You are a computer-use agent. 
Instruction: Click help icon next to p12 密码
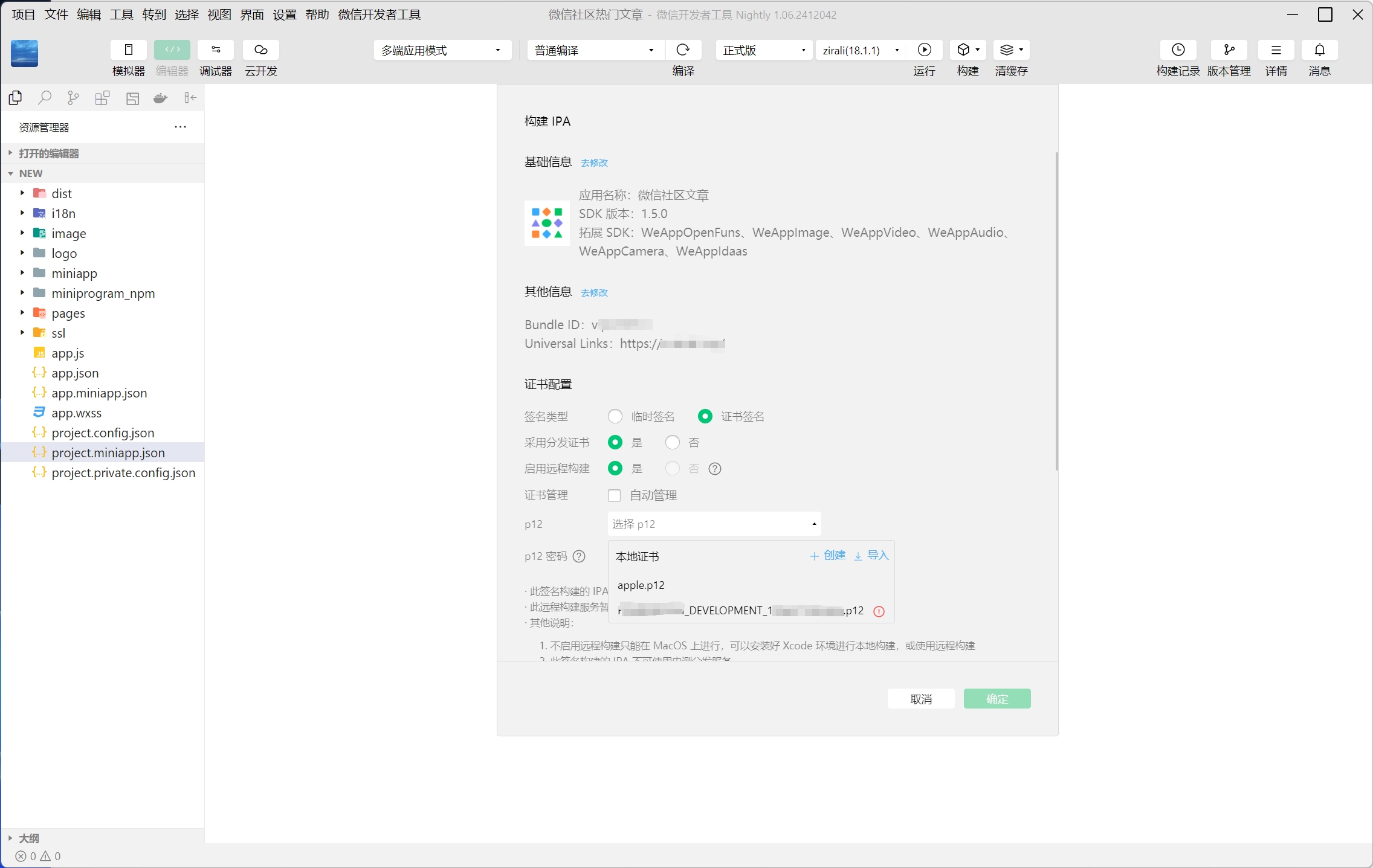point(579,556)
